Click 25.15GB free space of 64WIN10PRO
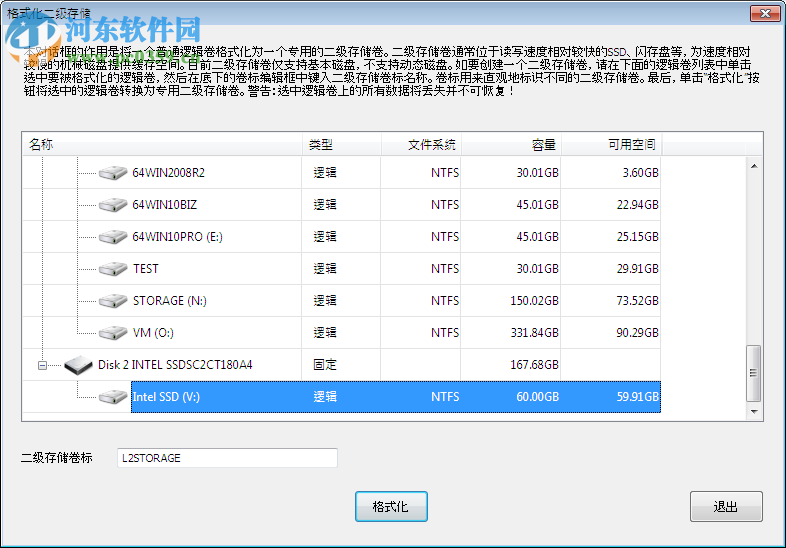This screenshot has height=548, width=786. coord(638,237)
